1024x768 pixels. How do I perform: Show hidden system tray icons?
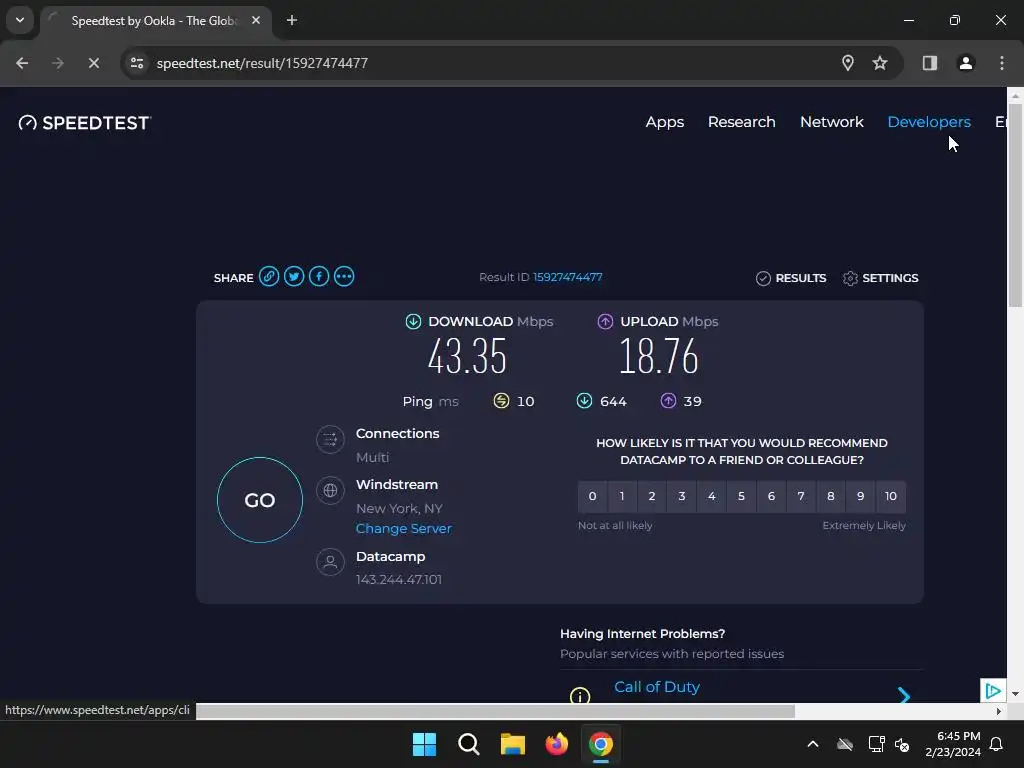pos(813,744)
